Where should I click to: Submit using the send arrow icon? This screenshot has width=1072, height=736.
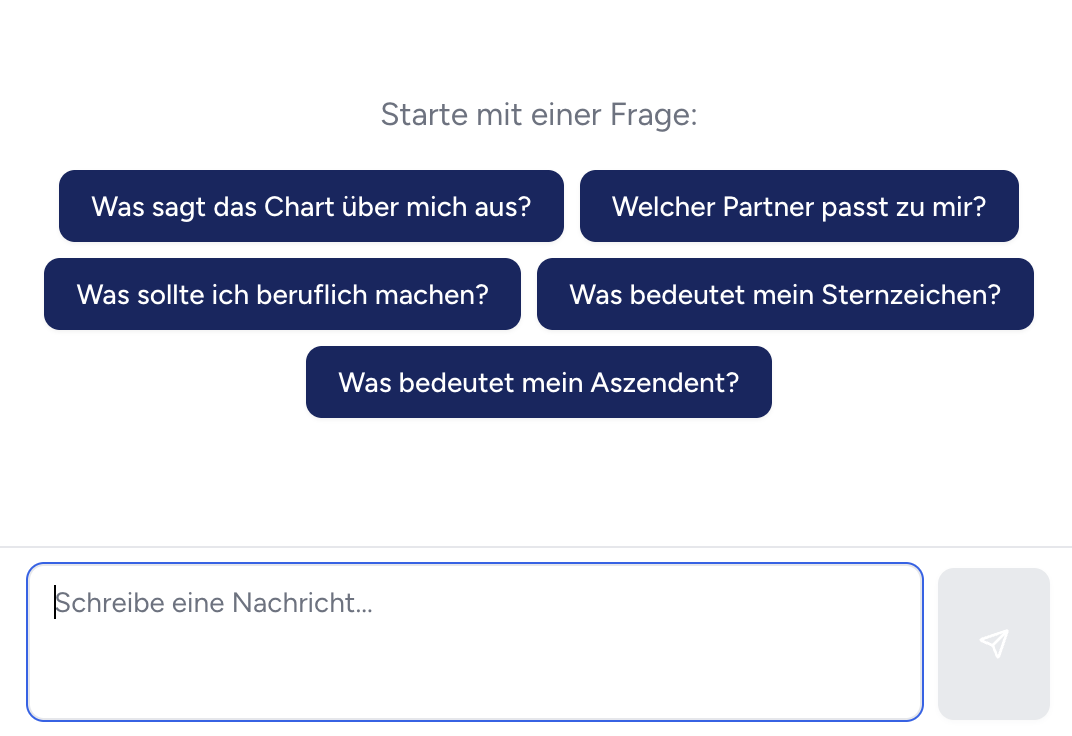993,643
